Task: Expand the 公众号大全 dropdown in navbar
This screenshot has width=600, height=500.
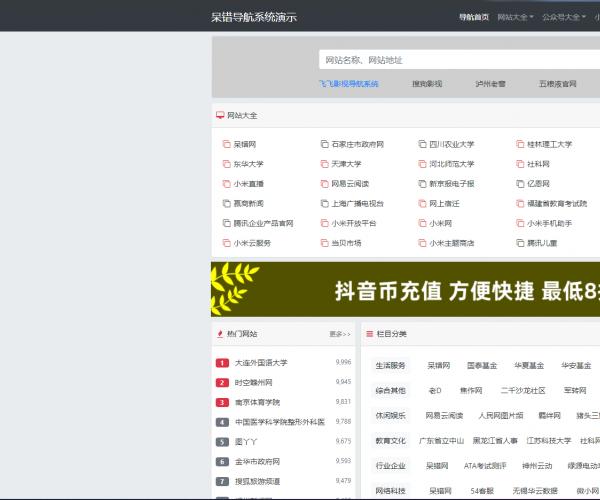Action: pyautogui.click(x=564, y=17)
